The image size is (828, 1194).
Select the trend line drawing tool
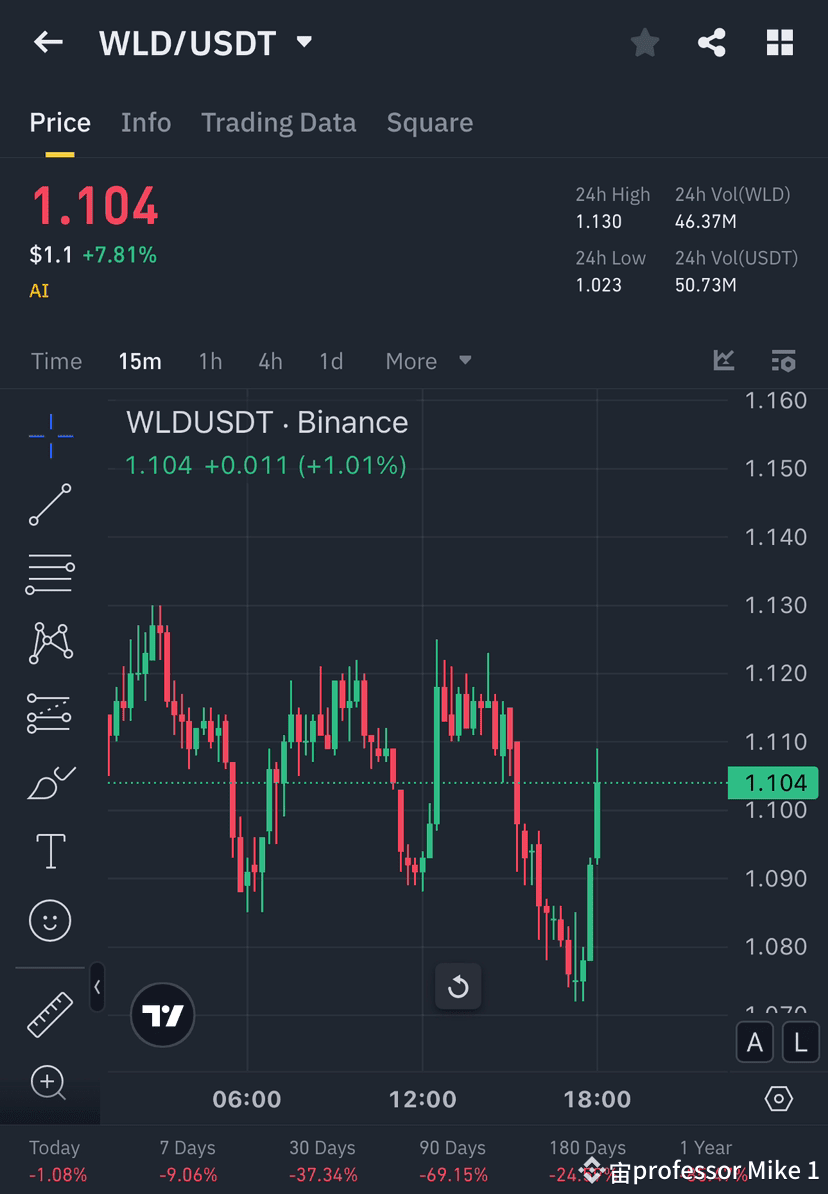click(x=50, y=505)
